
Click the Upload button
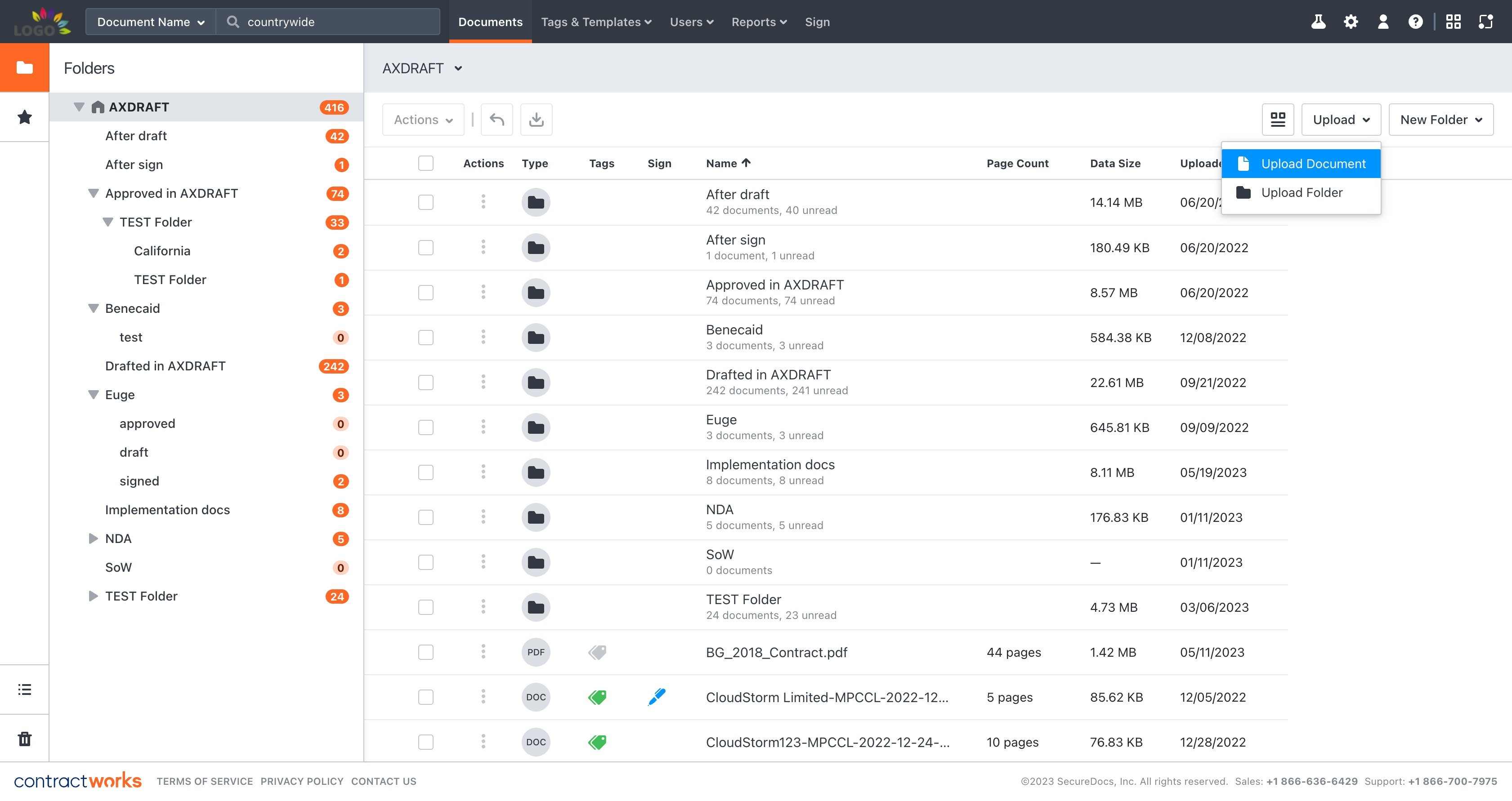[1341, 120]
